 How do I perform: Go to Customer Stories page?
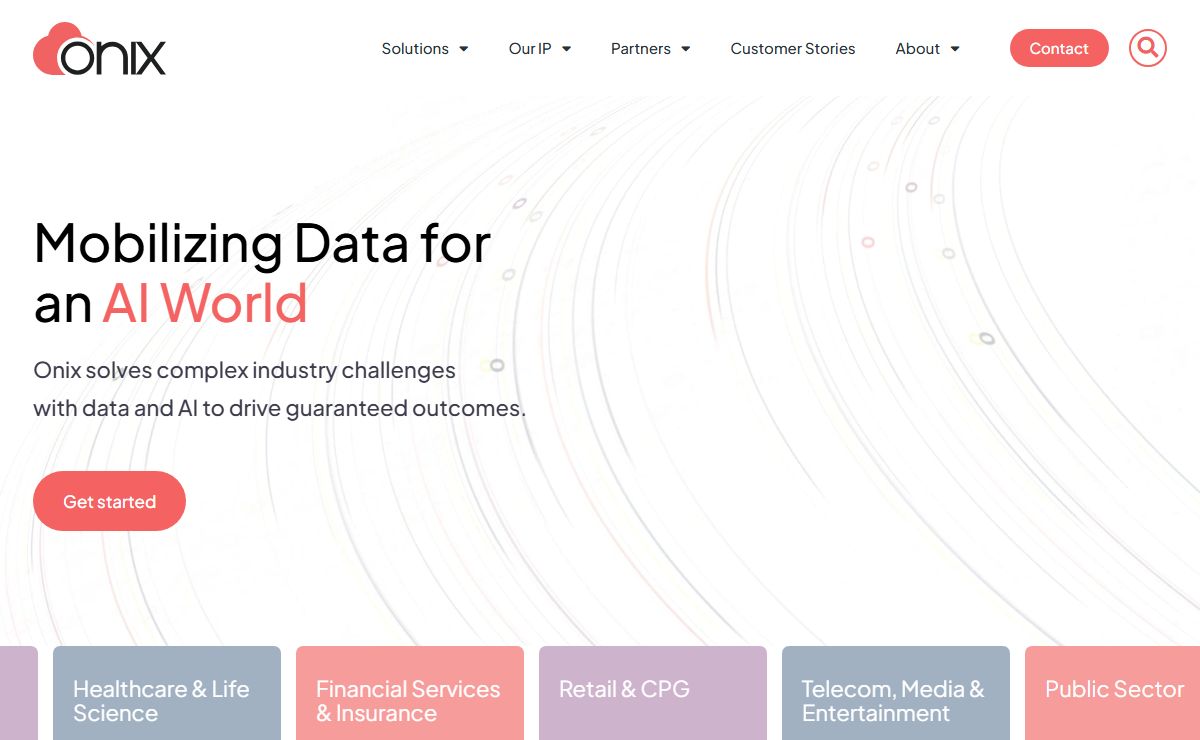[793, 49]
